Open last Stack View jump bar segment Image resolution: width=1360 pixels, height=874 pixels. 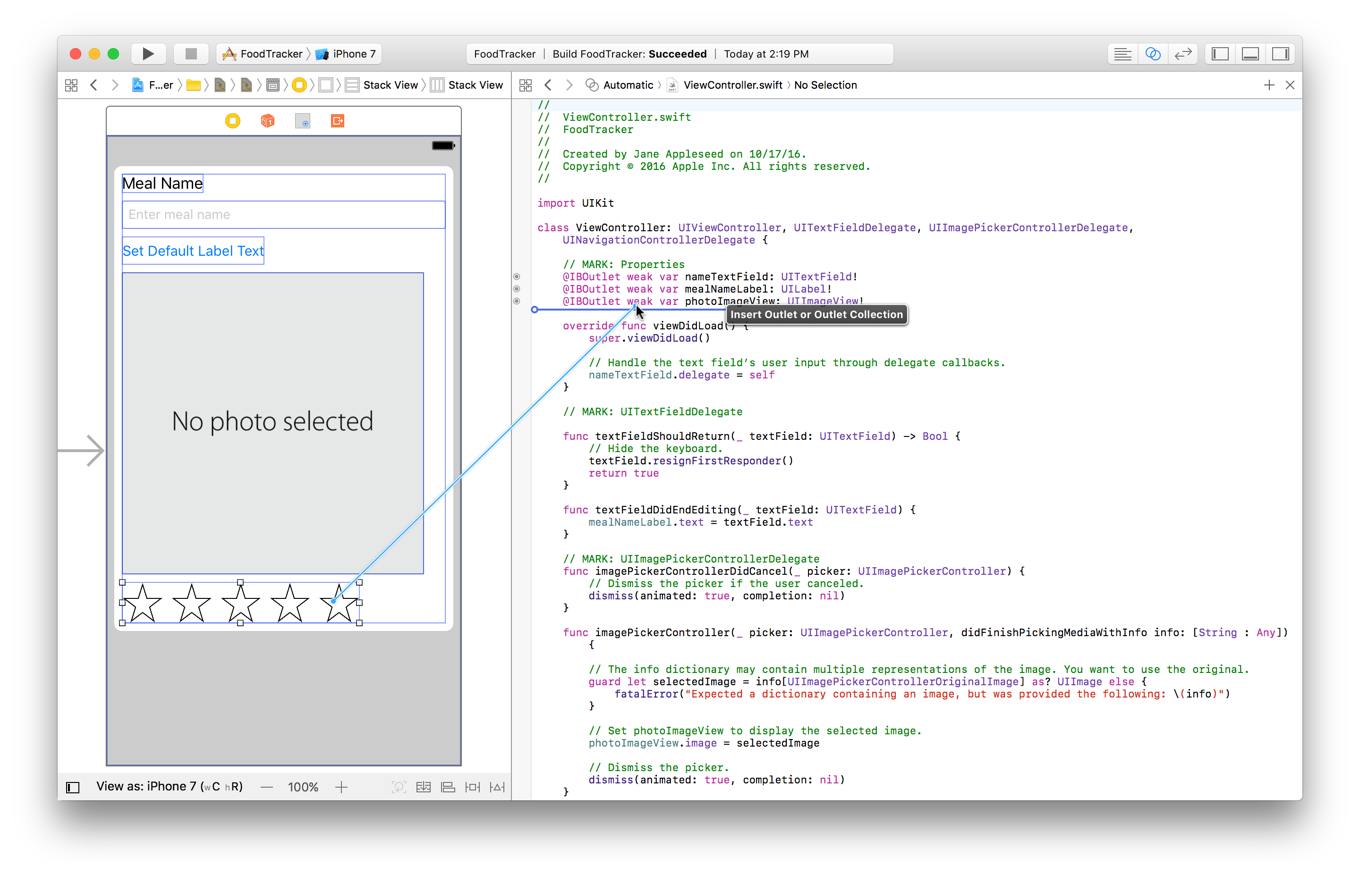(467, 85)
